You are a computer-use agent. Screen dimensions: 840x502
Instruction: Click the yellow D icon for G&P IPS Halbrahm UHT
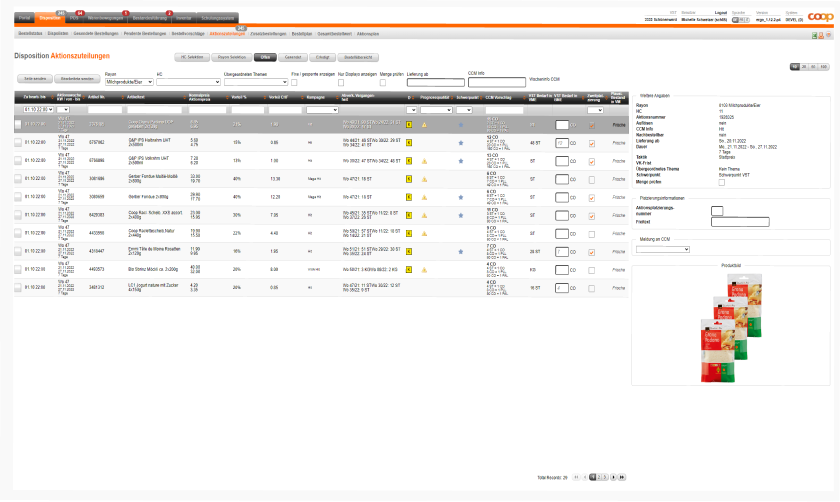pos(409,143)
